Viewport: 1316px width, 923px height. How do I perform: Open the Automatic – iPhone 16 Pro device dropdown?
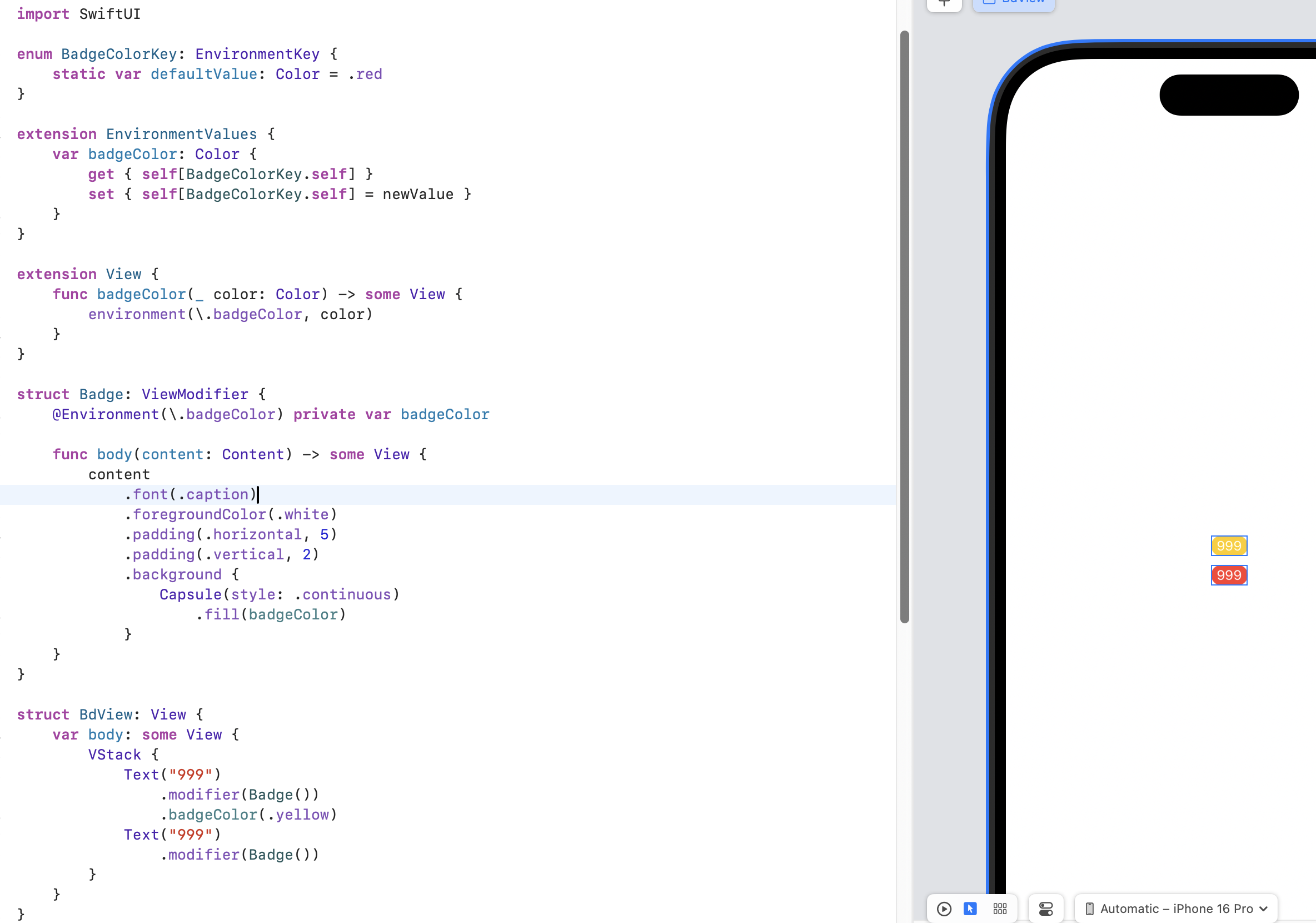coord(1176,909)
